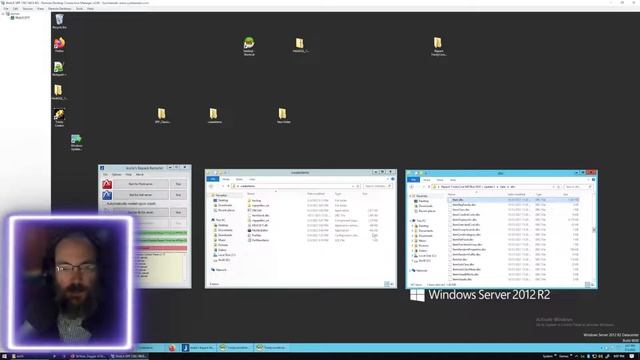Image resolution: width=640 pixels, height=360 pixels.
Task: Open address bar history dropdown in inactive Explorer
Action: pyautogui.click(x=353, y=186)
